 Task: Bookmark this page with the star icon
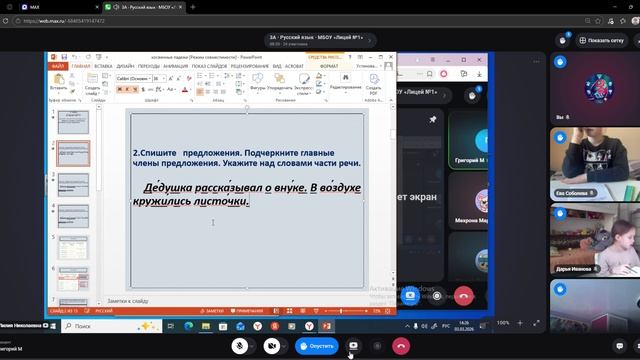[598, 21]
